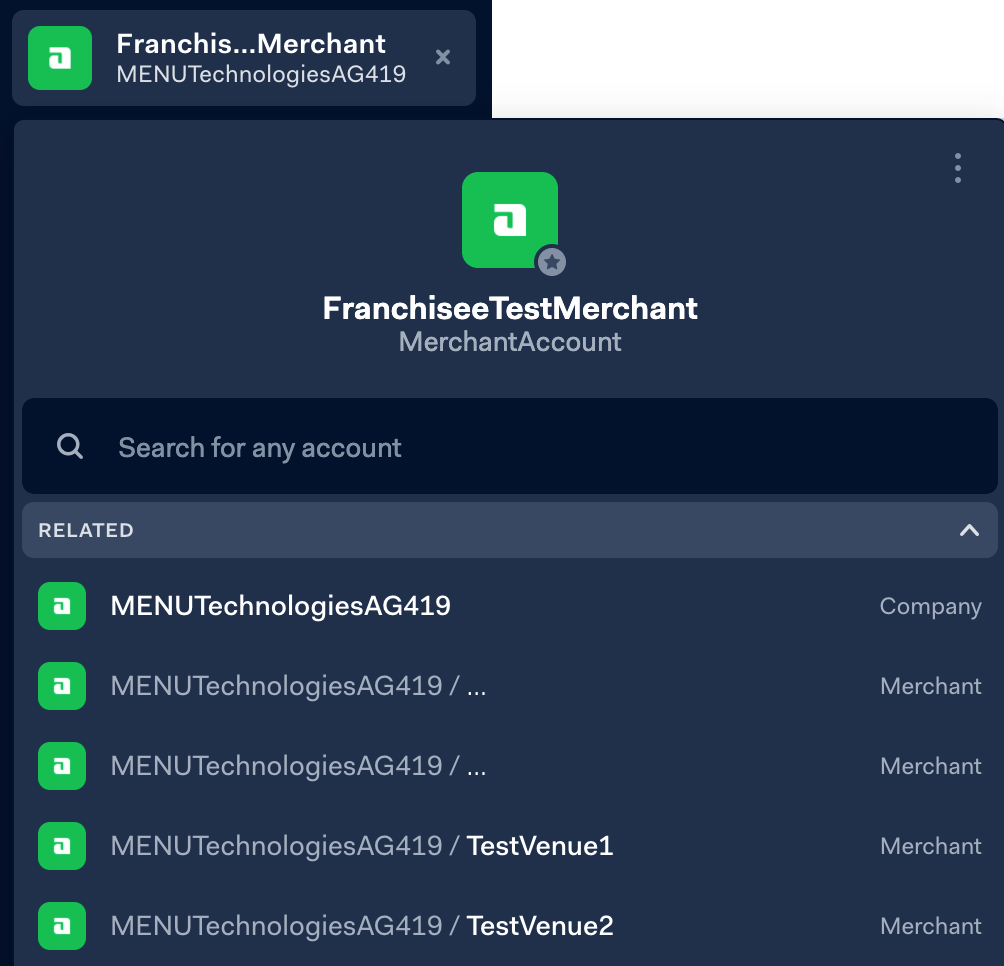Click the MerchantAccount label under FranchiseeTestMerchant

tap(510, 344)
